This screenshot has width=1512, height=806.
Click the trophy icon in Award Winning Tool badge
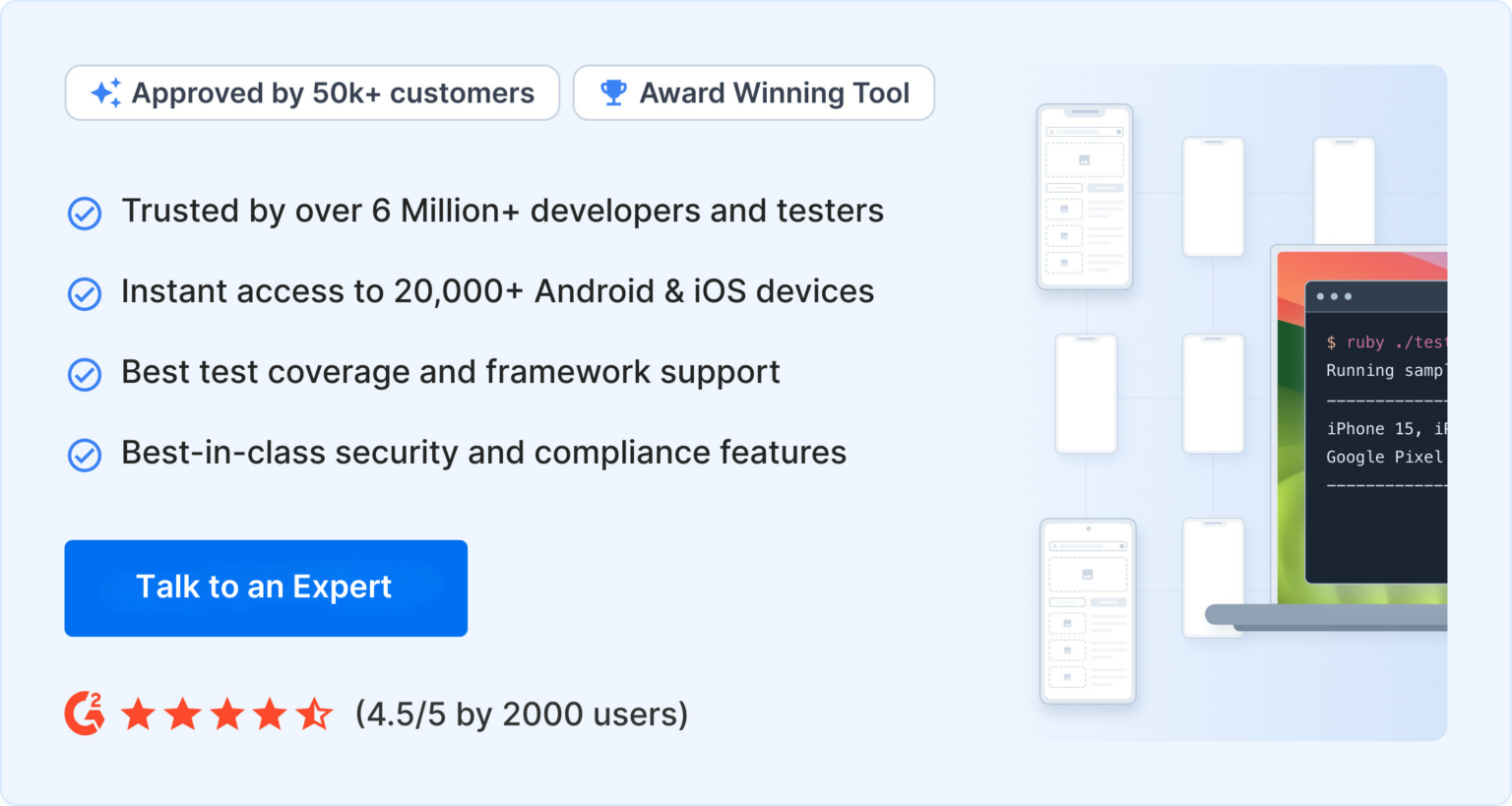(612, 93)
